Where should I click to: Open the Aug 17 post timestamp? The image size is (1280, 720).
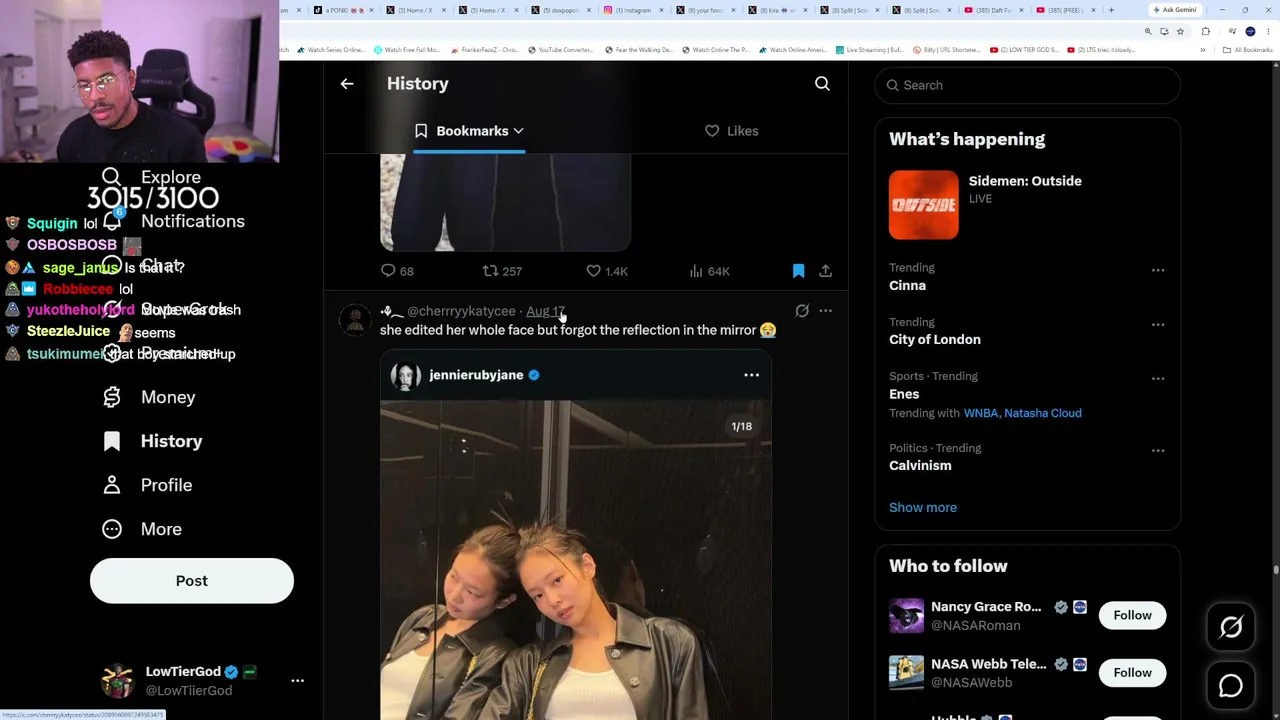[545, 311]
